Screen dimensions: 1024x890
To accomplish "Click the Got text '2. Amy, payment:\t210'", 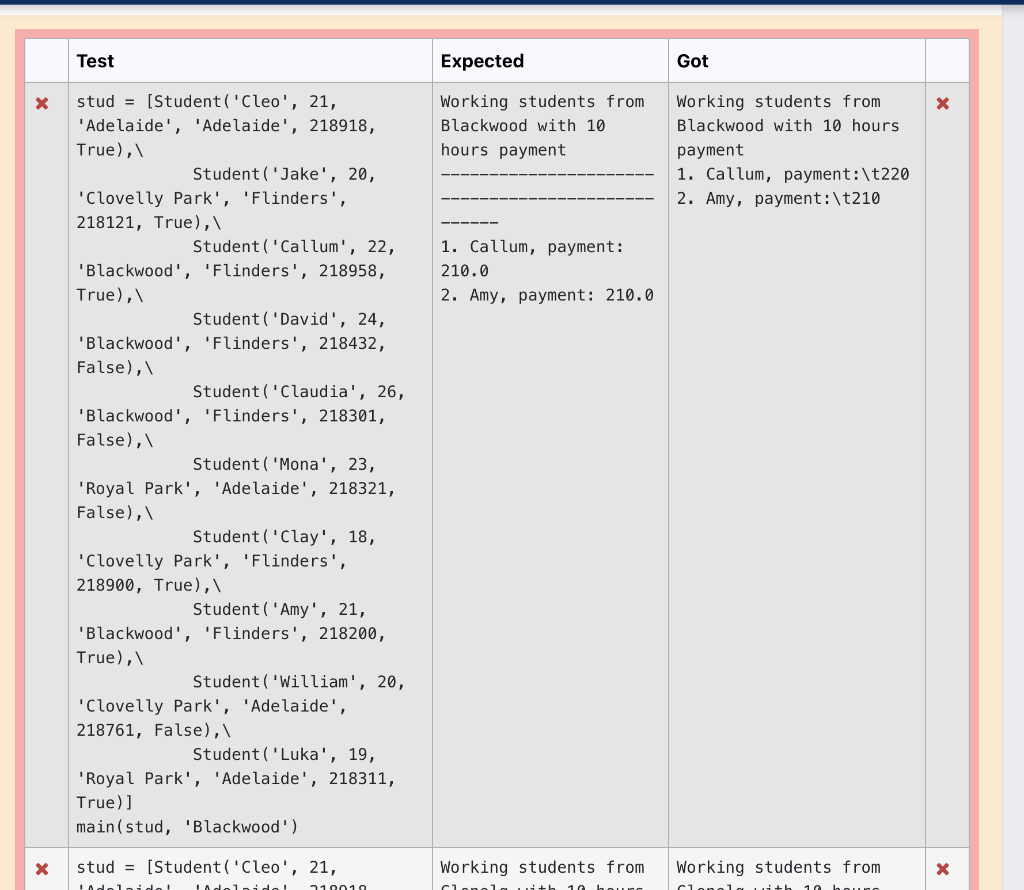I will point(786,198).
